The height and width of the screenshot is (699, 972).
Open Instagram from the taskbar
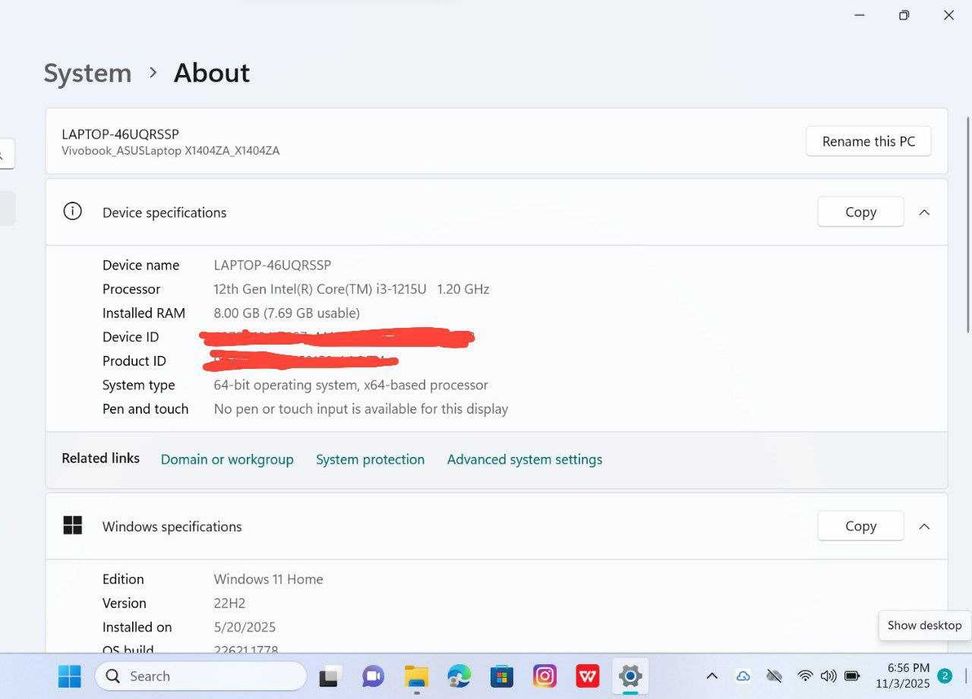click(544, 676)
